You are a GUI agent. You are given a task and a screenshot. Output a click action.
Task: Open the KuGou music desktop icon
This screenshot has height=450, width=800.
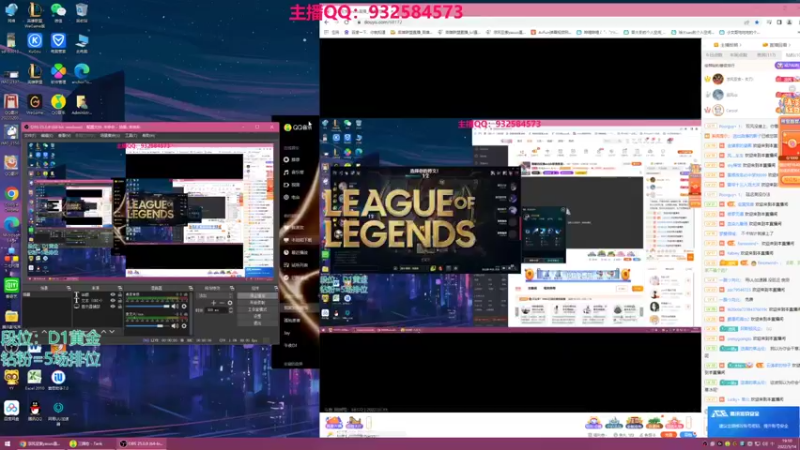(35, 42)
